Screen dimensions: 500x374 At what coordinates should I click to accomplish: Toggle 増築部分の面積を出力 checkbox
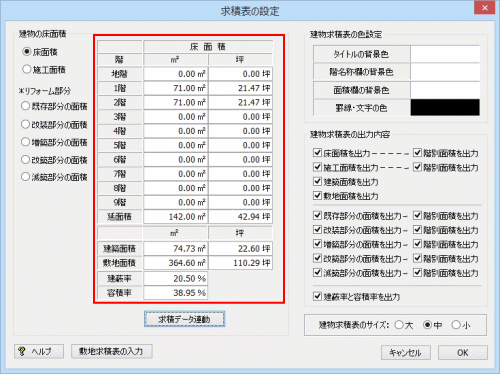[x=317, y=244]
